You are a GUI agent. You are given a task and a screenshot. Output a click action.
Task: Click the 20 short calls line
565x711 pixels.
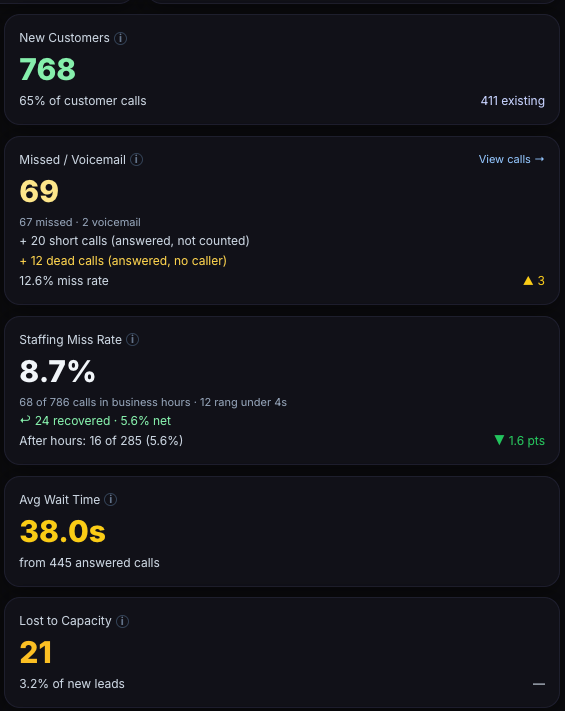click(x=134, y=241)
